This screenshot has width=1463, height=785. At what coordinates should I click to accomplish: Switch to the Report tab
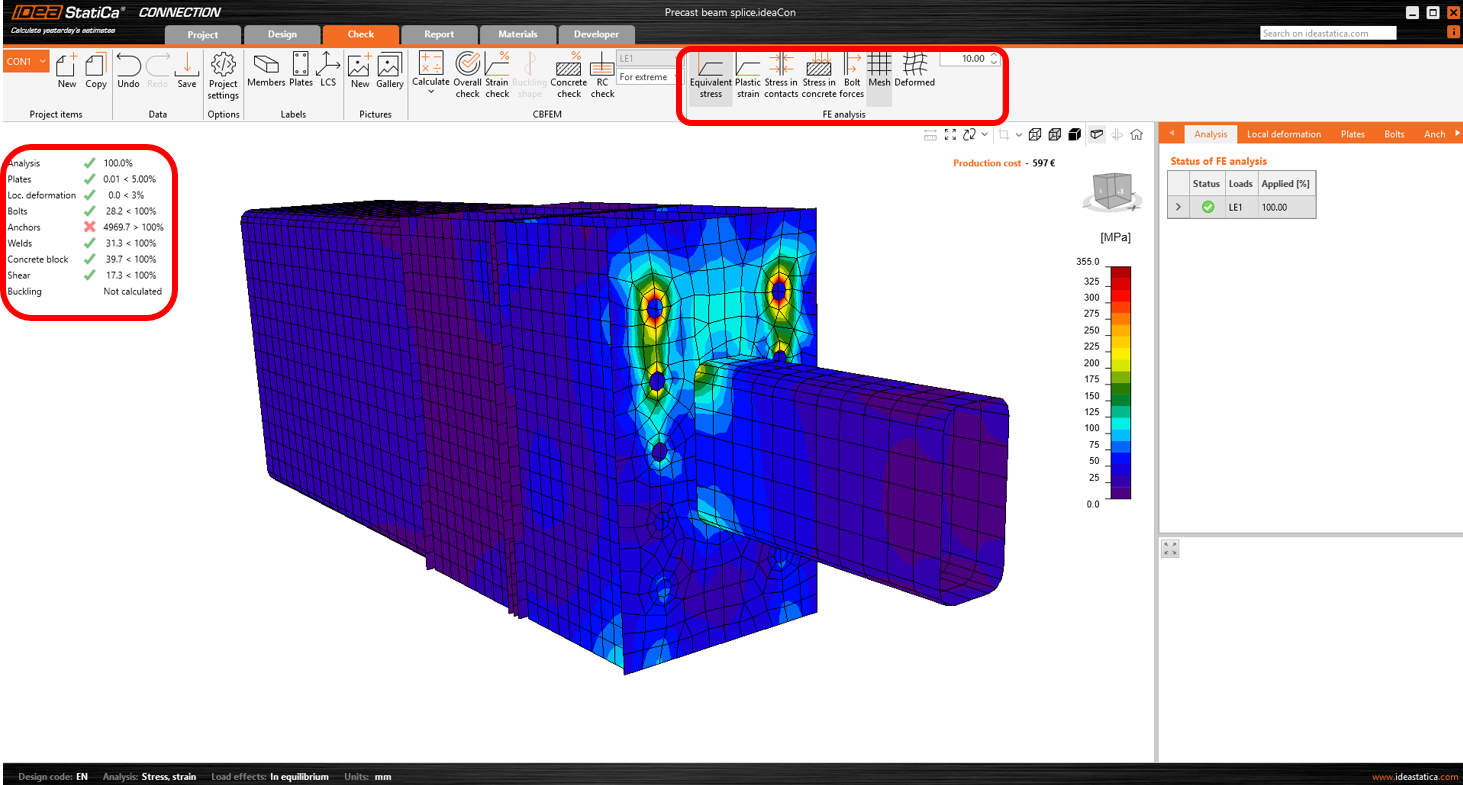pyautogui.click(x=439, y=35)
